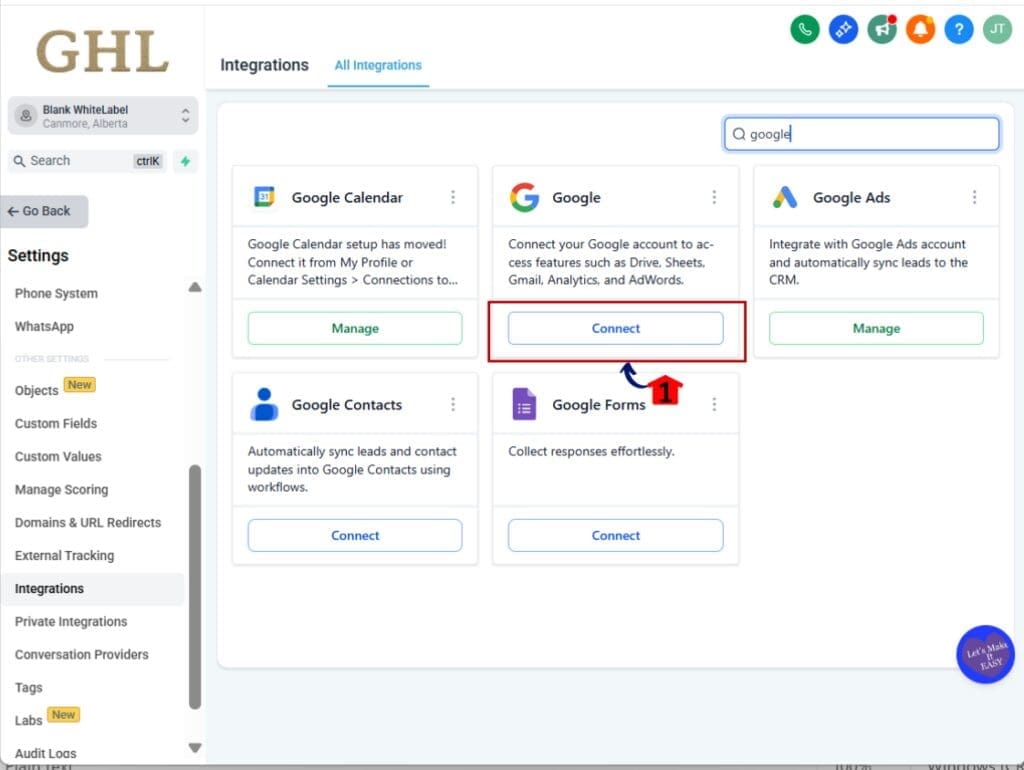The image size is (1024, 770).
Task: Click the Google Ads card title
Action: [x=851, y=197]
